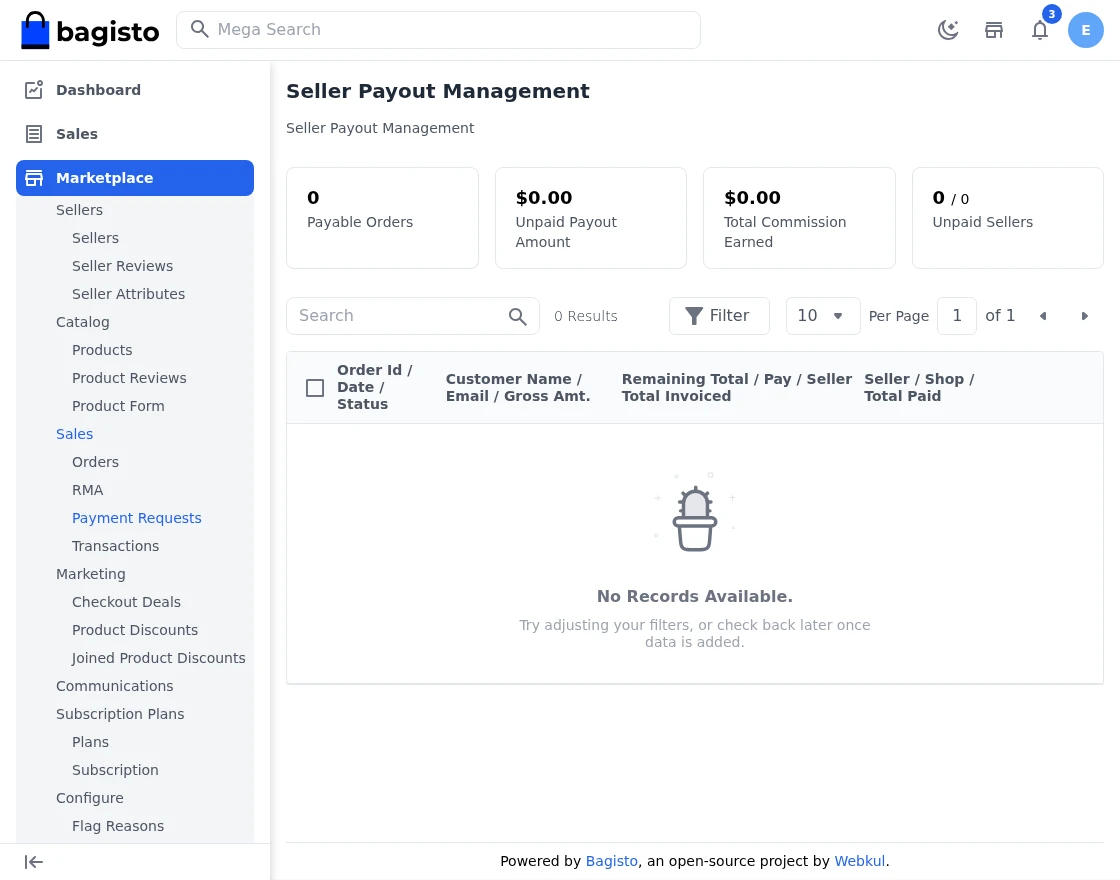Click the datagrid search magnifier icon

(x=517, y=316)
